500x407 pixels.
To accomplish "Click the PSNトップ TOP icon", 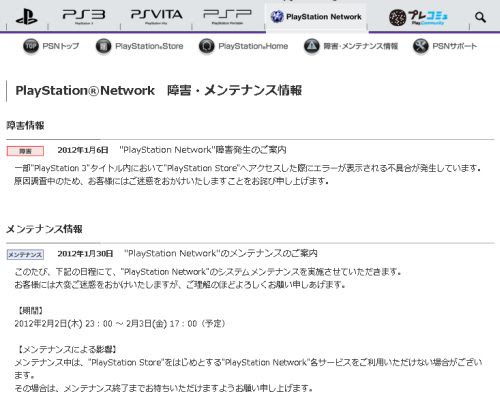I will point(31,46).
